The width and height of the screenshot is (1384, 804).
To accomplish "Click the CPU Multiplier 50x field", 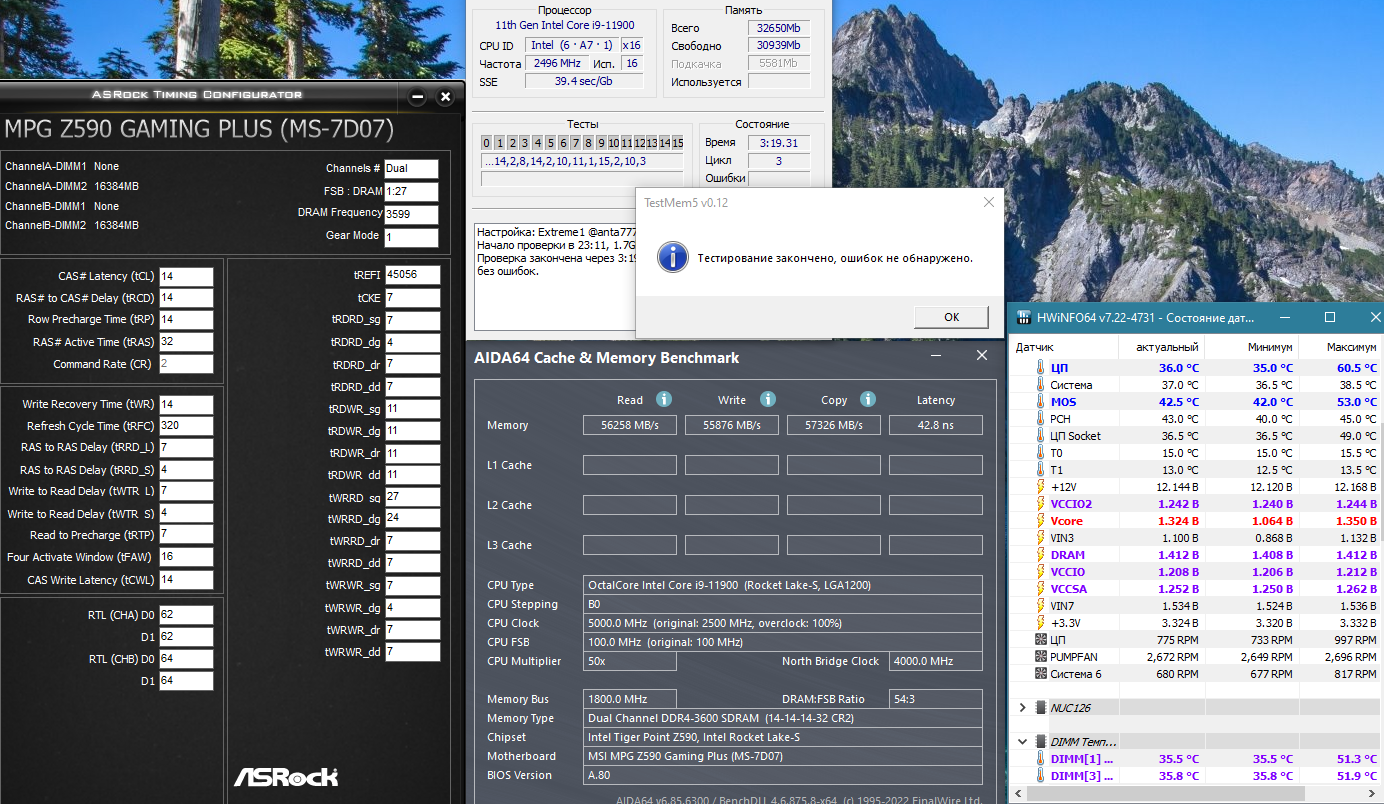I will click(630, 661).
